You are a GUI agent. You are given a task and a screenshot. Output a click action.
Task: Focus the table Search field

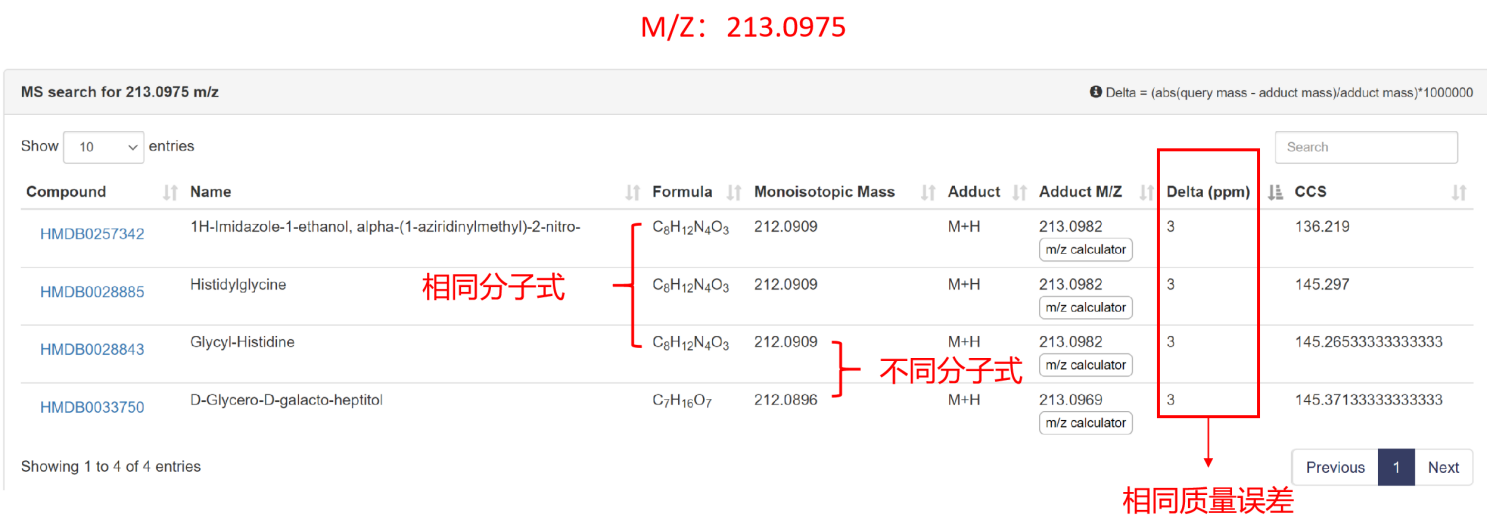tap(1366, 147)
